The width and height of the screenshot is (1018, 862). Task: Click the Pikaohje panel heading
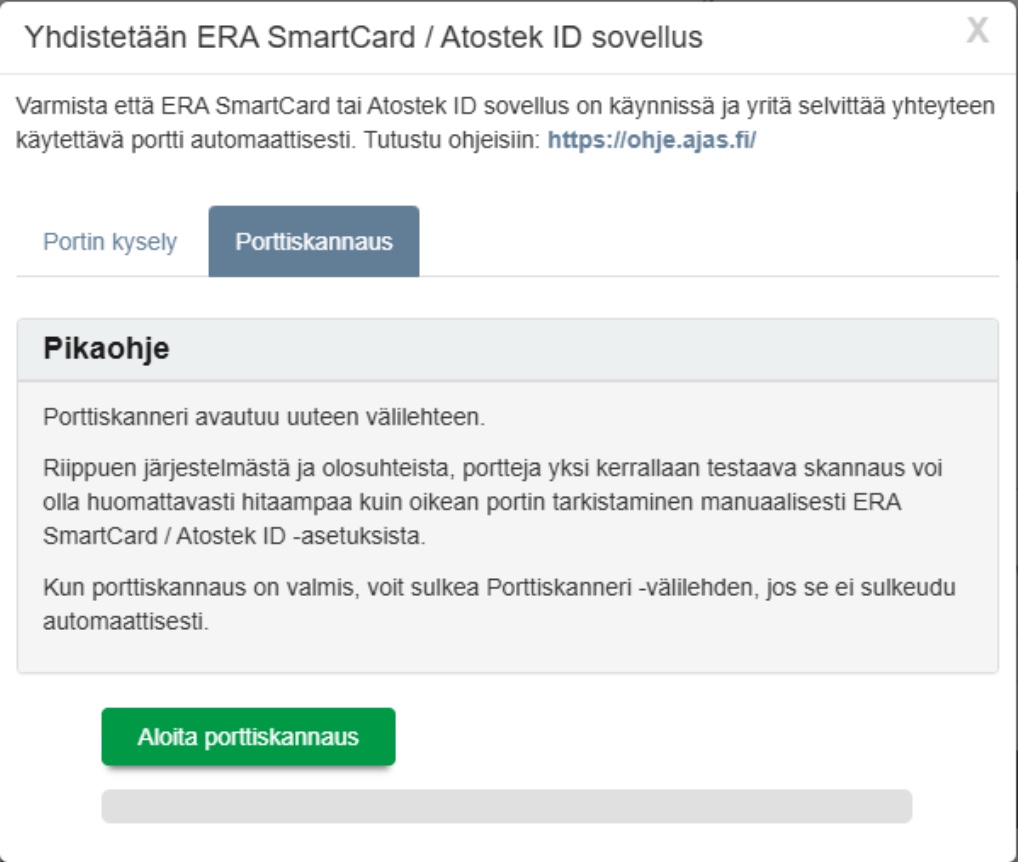[x=107, y=350]
